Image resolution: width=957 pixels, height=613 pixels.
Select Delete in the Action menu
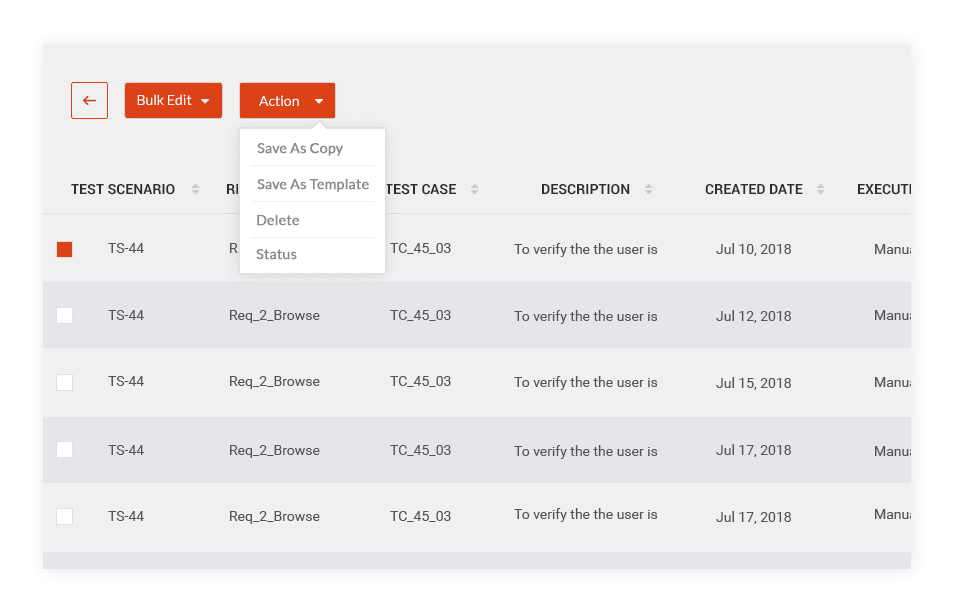click(x=278, y=220)
